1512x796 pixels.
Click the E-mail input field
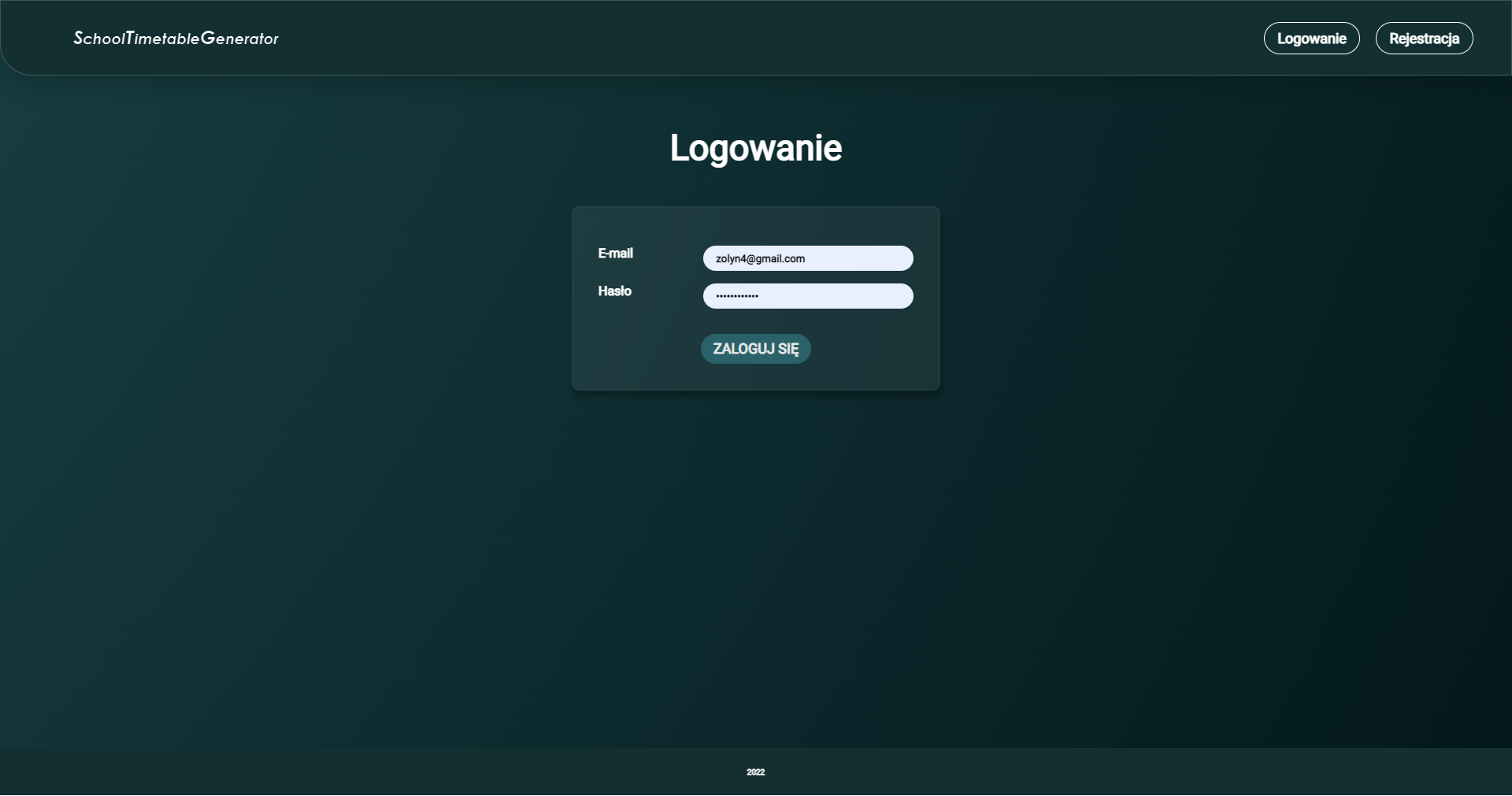[807, 258]
